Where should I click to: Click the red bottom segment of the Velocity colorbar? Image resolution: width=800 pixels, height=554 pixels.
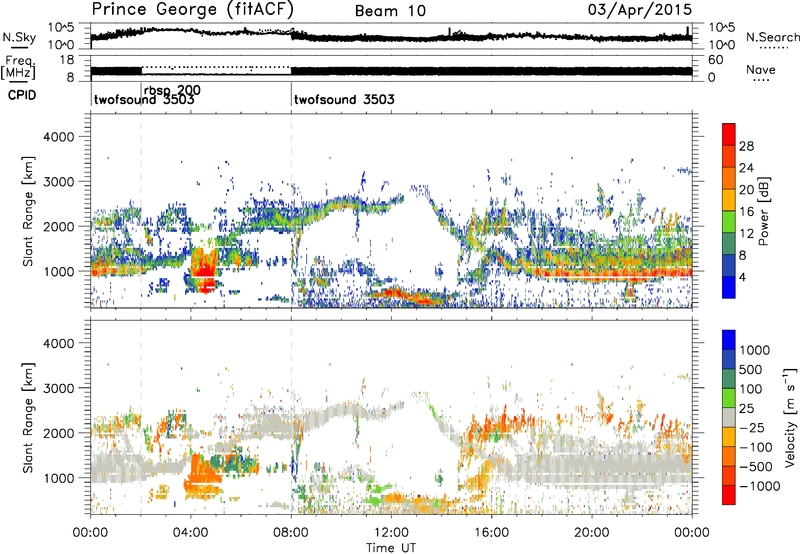point(729,495)
